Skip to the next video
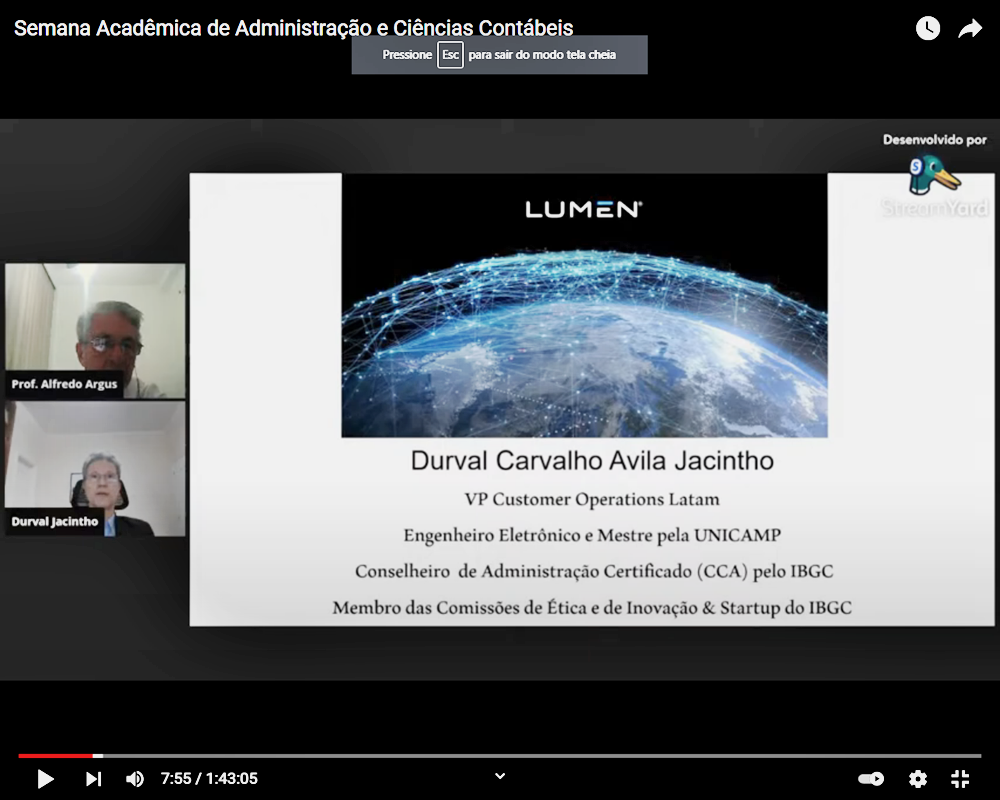Screen dimensions: 1000x800 click(x=93, y=778)
